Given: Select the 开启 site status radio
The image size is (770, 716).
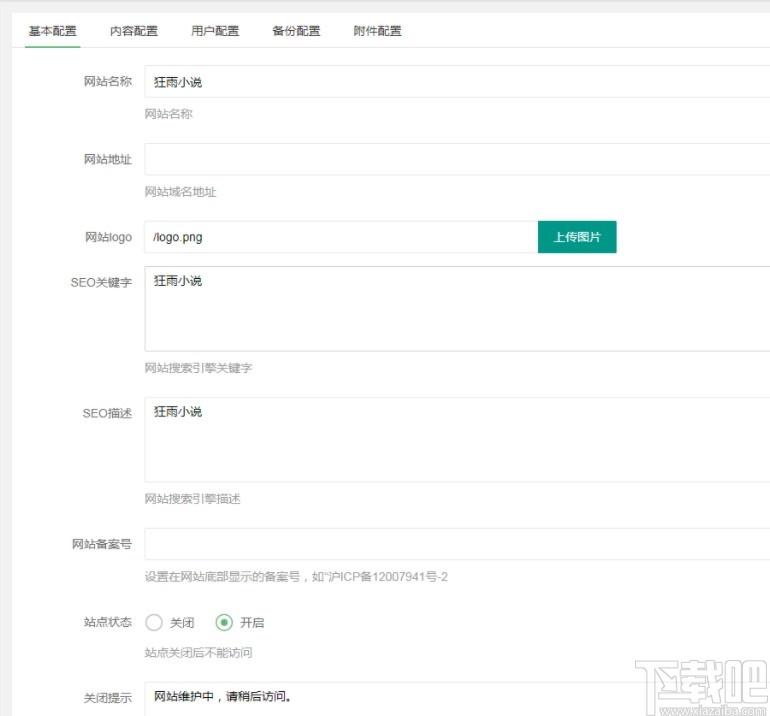Looking at the screenshot, I should coord(224,622).
